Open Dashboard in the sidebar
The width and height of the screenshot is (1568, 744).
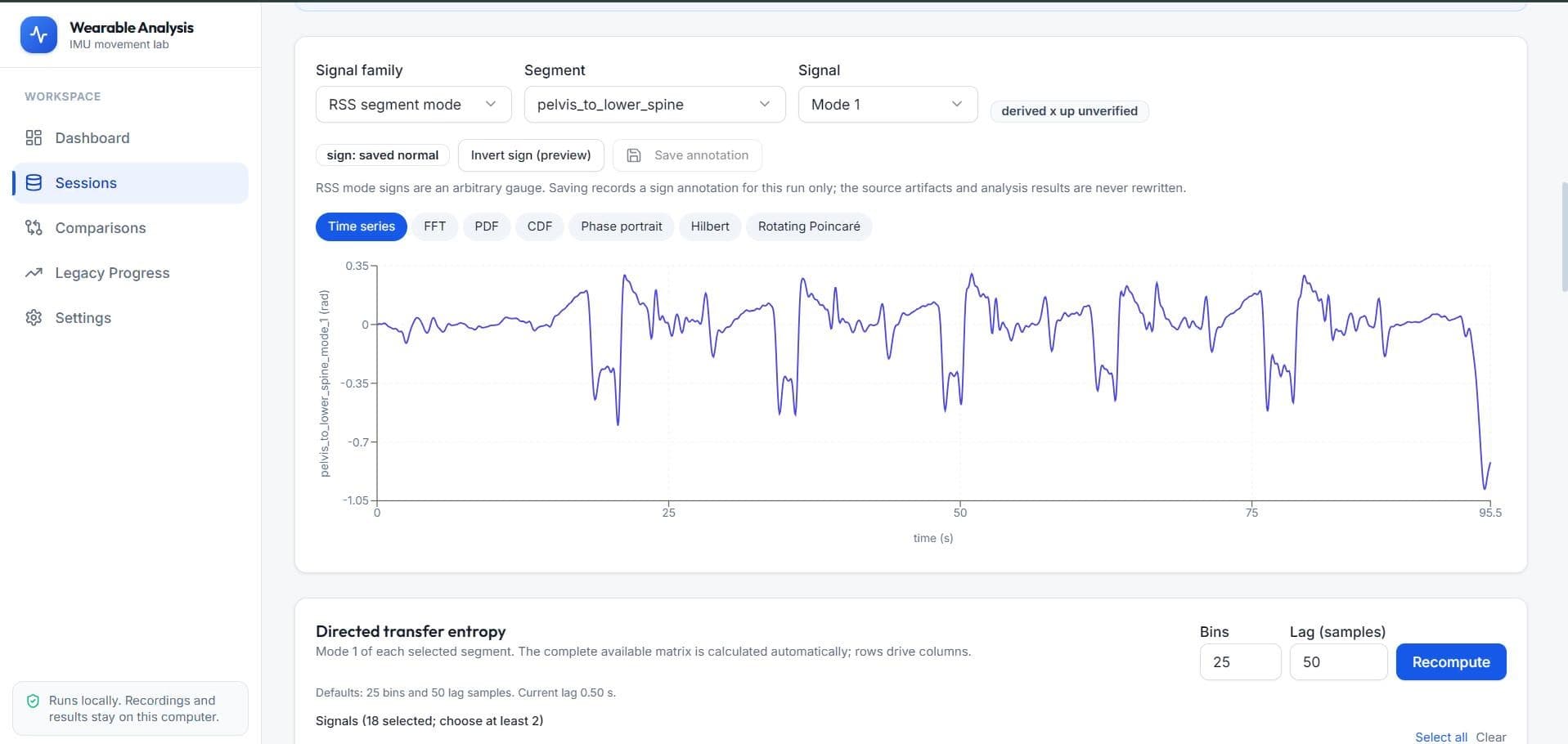(131, 137)
